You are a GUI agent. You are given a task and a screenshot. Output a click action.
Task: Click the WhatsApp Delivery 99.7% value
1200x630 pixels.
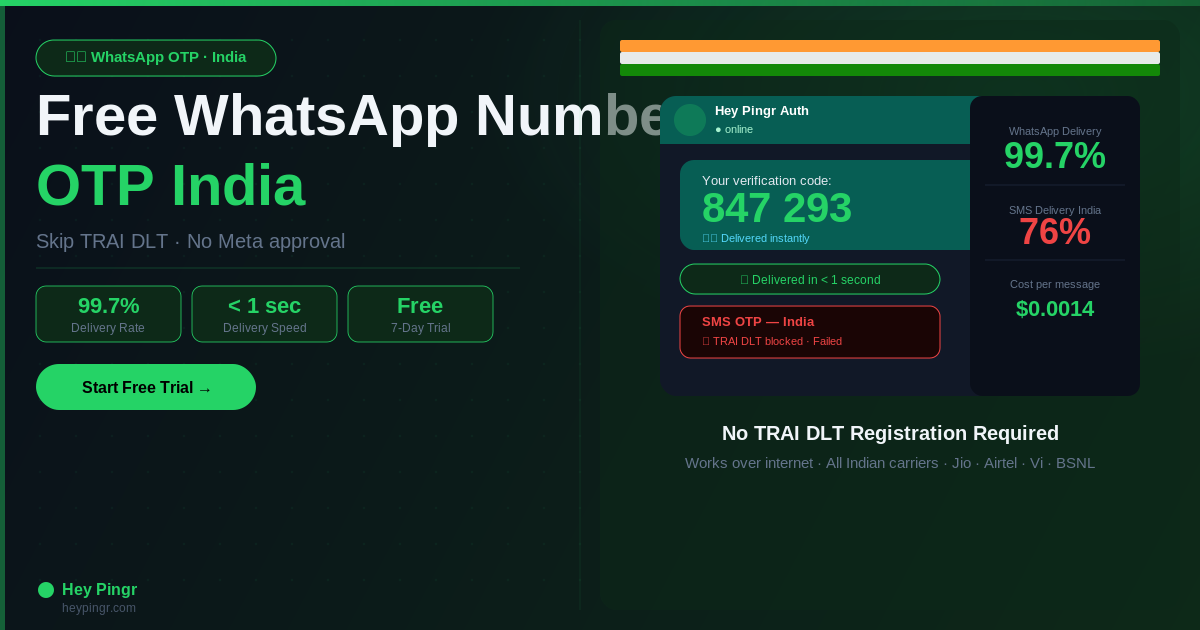1054,156
